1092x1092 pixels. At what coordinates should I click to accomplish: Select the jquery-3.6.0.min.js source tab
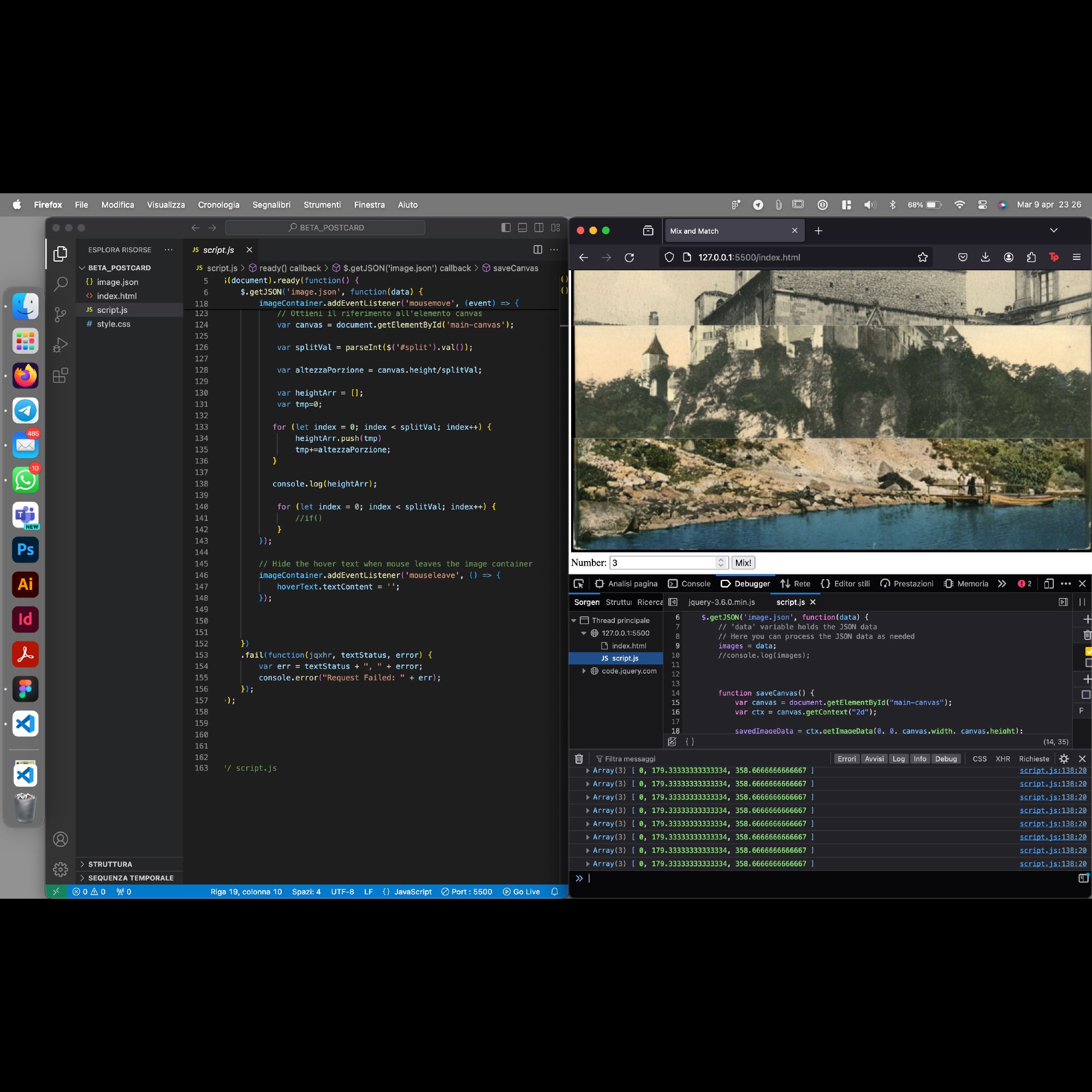[x=721, y=603]
